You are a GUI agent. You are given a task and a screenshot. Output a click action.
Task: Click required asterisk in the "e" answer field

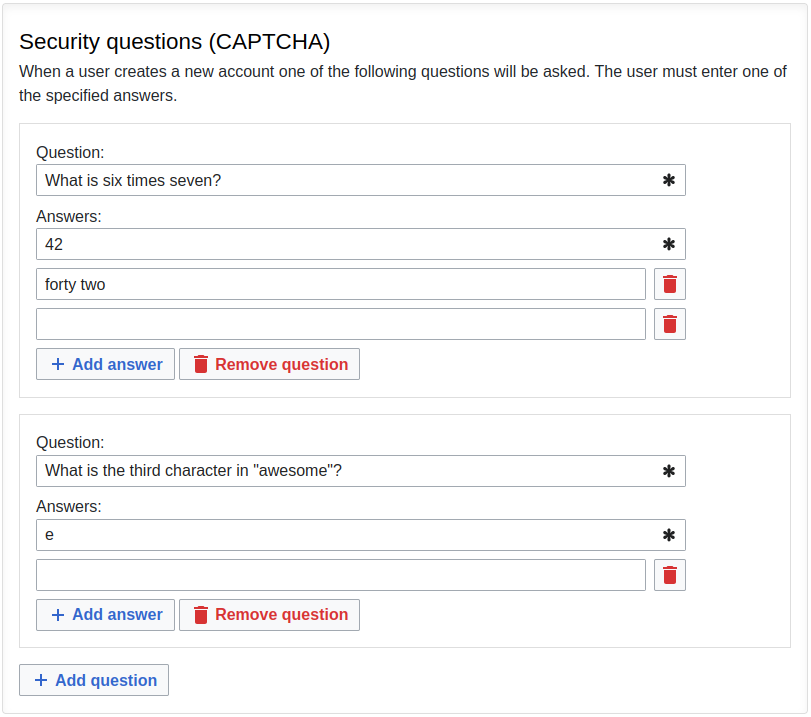669,536
